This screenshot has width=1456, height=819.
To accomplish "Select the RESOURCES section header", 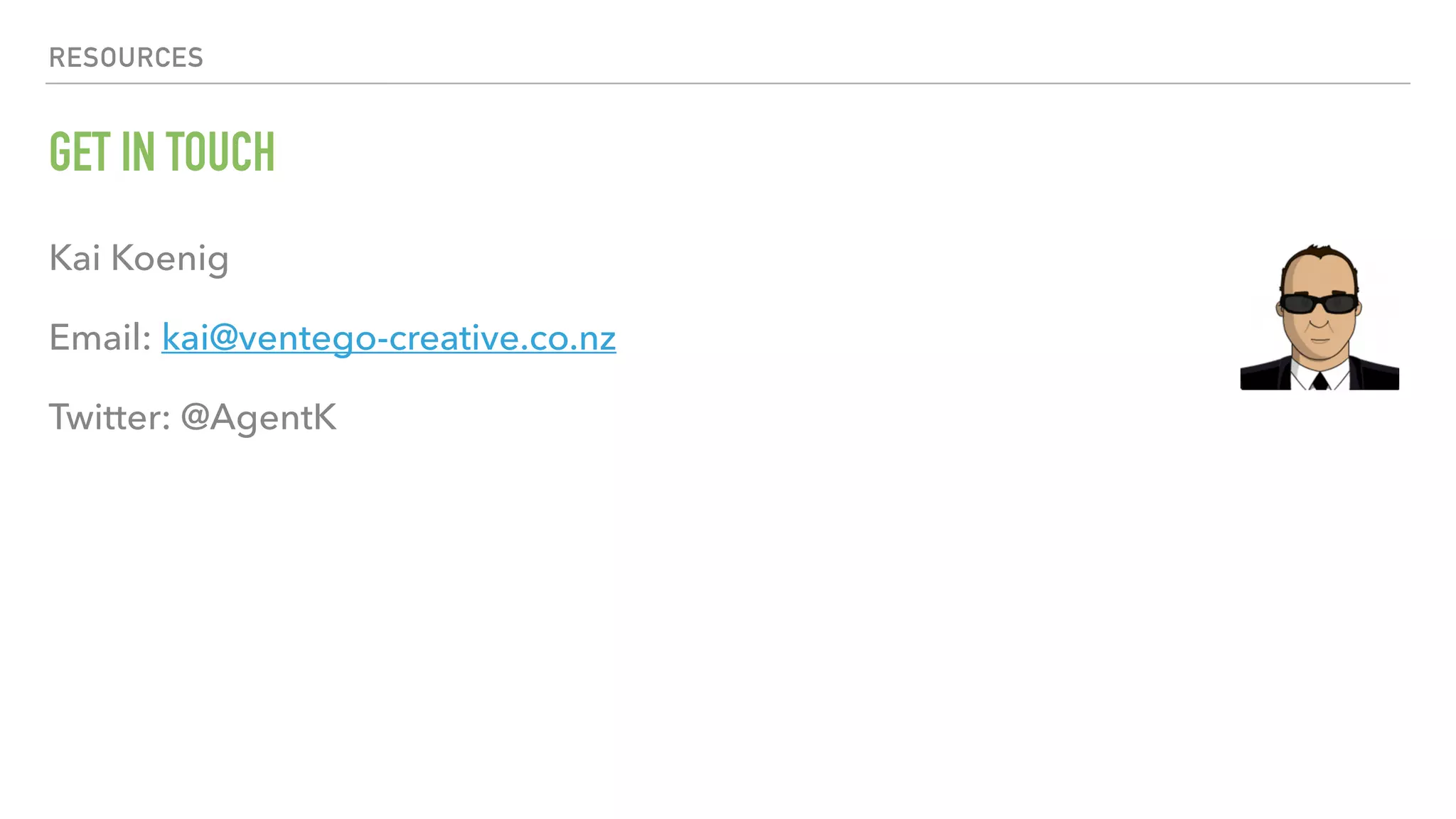I will click(126, 58).
